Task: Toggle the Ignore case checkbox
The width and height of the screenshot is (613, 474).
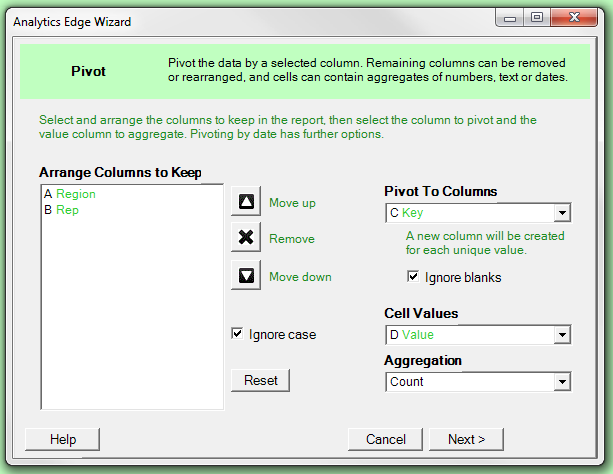Action: [237, 334]
